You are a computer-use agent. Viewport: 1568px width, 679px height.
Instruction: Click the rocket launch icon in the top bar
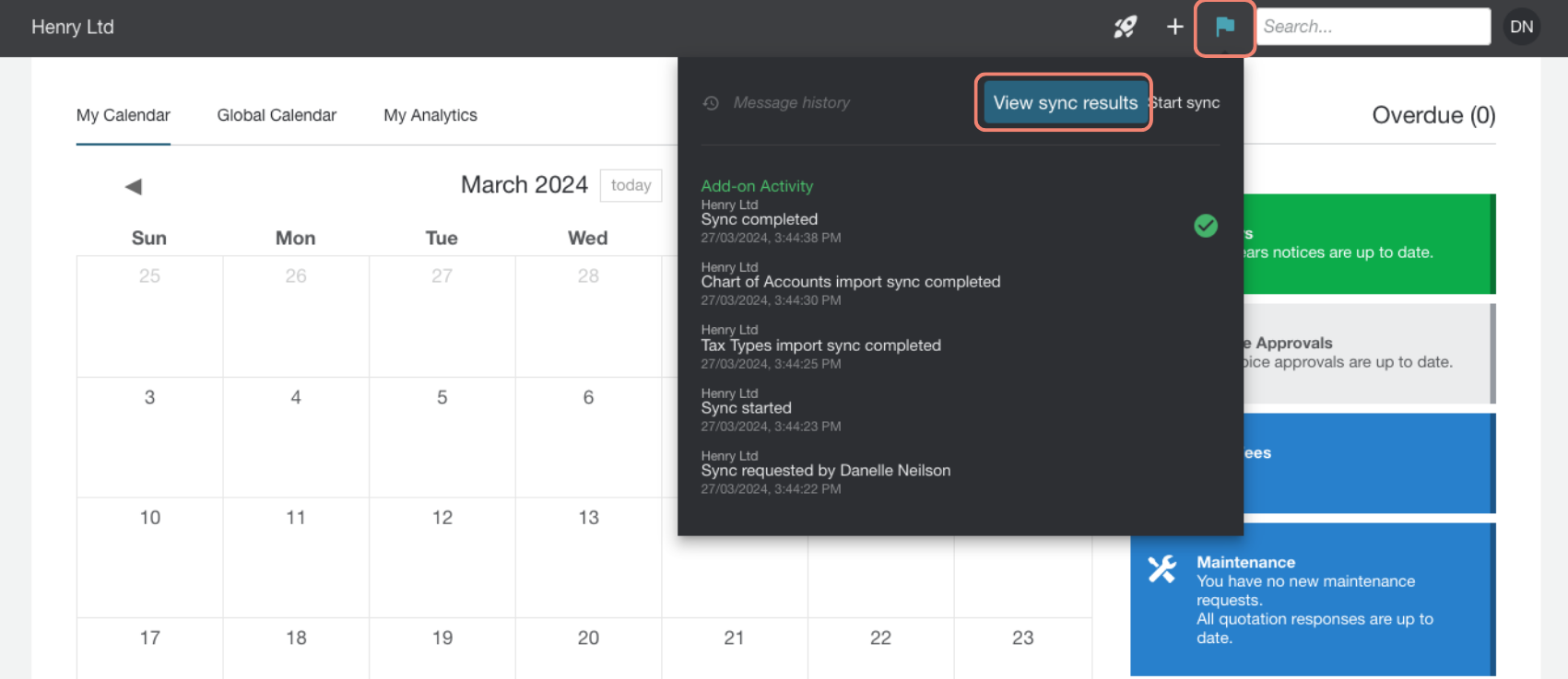pos(1125,27)
